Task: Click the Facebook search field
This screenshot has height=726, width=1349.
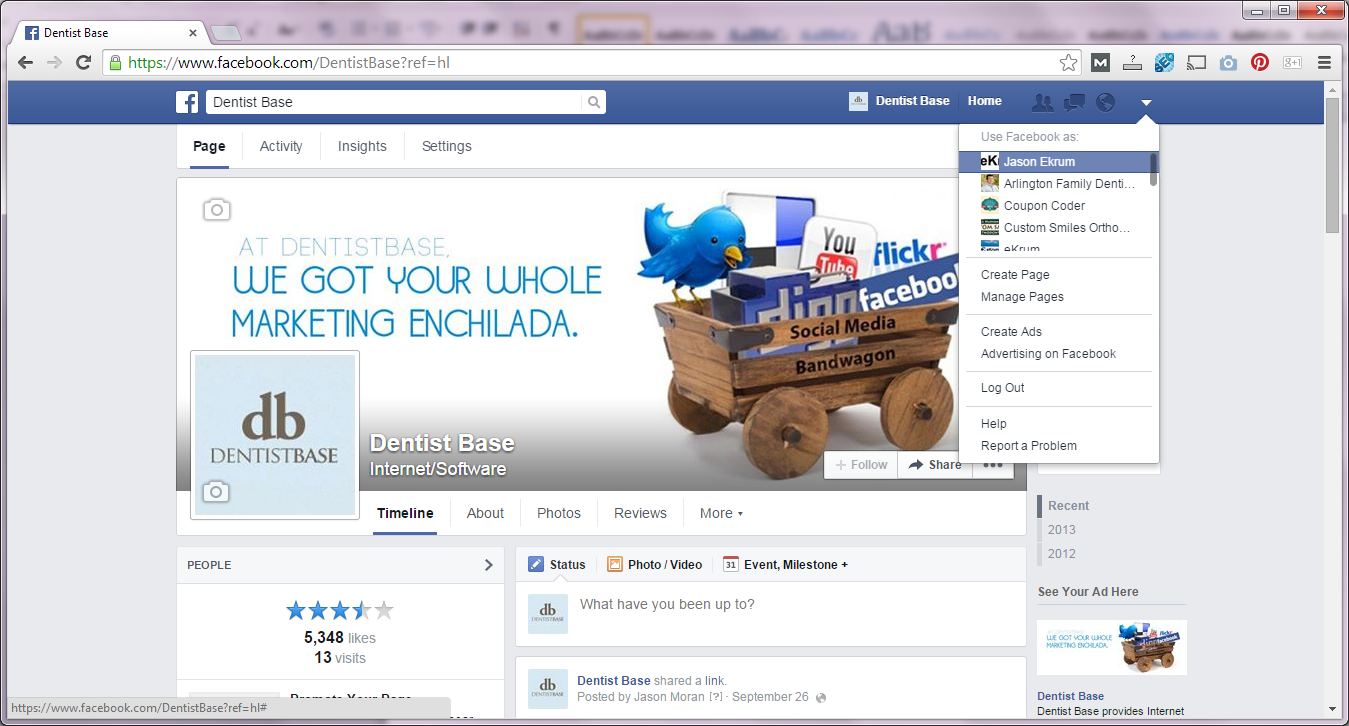Action: pyautogui.click(x=395, y=102)
